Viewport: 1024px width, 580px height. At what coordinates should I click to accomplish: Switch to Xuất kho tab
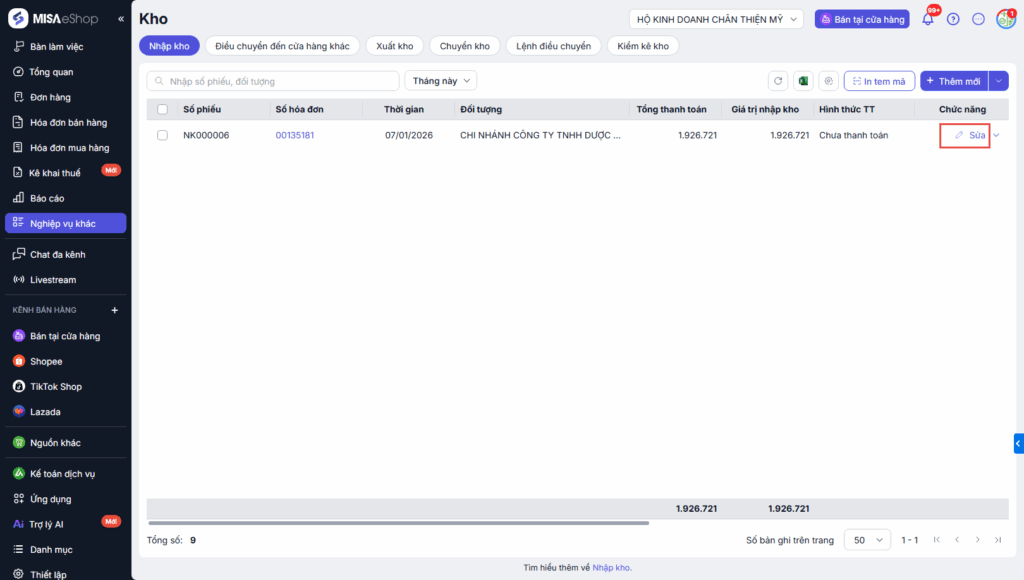click(x=394, y=46)
